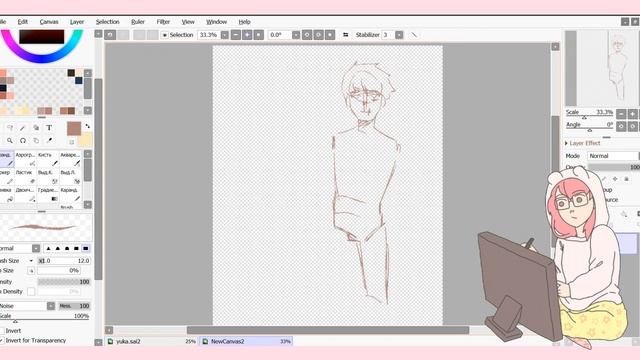Open the Selection menu
The height and width of the screenshot is (360, 640).
[x=108, y=22]
